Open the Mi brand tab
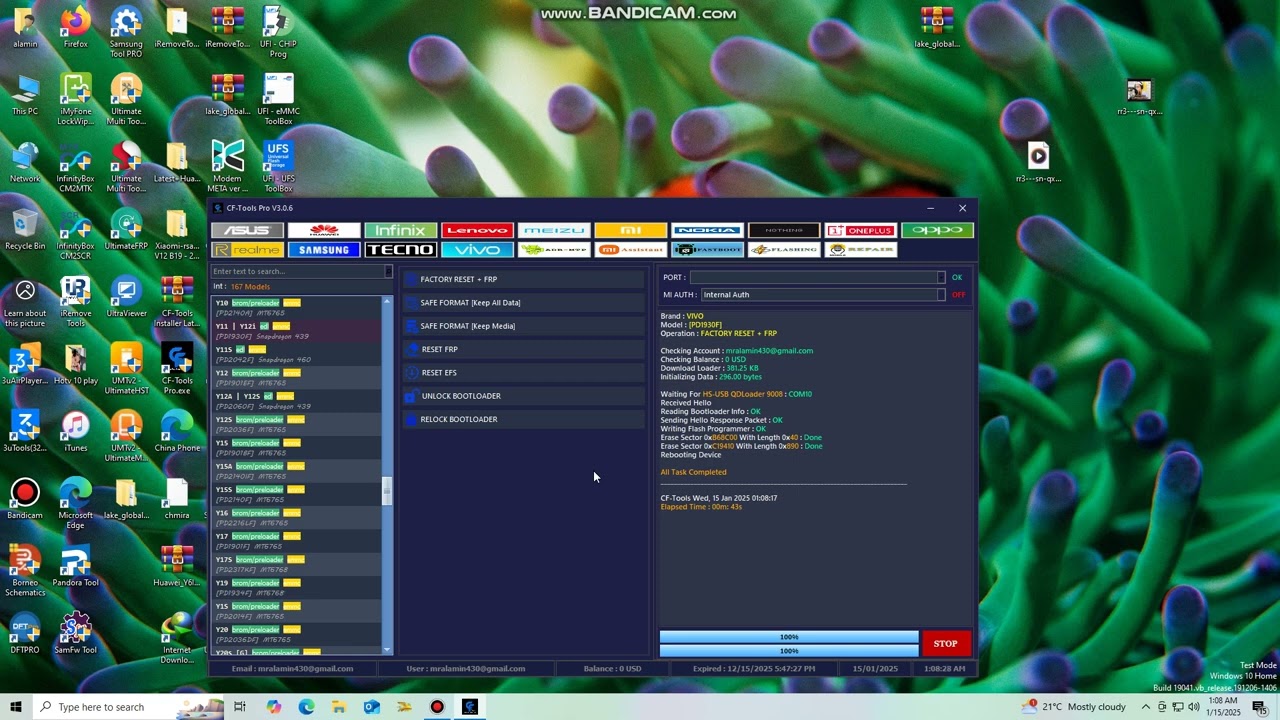This screenshot has width=1280, height=720. pos(631,230)
